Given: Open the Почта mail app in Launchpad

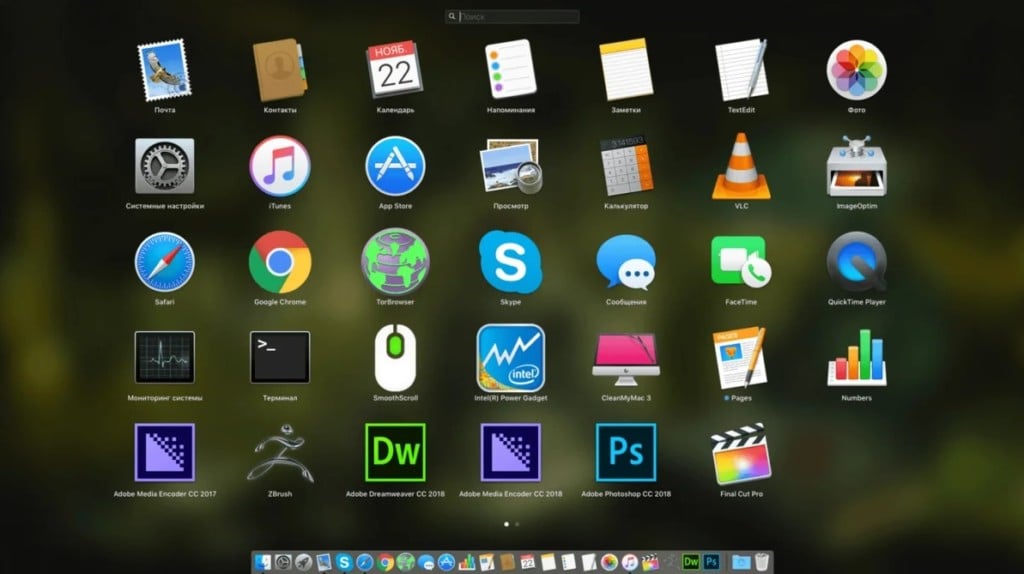Looking at the screenshot, I should [x=164, y=70].
